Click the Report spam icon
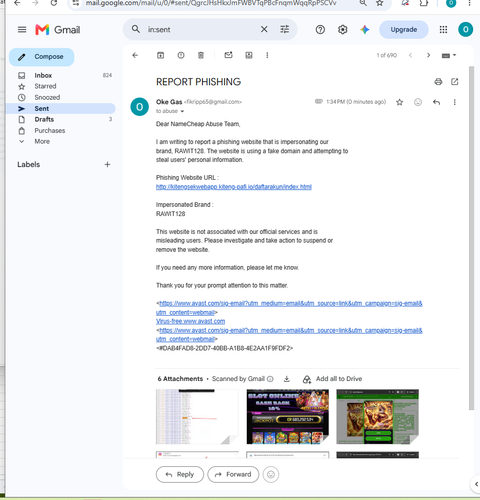Image resolution: width=480 pixels, height=500 pixels. point(181,55)
